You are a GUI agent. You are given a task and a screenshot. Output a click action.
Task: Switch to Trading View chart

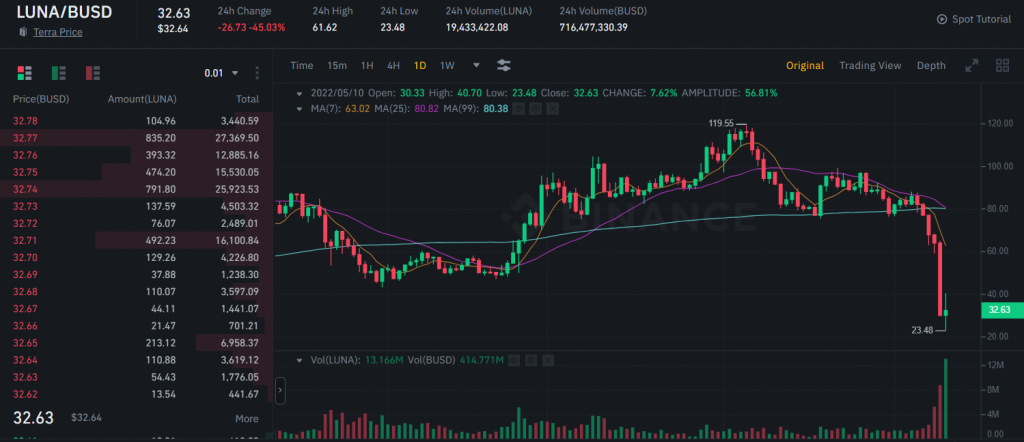870,65
